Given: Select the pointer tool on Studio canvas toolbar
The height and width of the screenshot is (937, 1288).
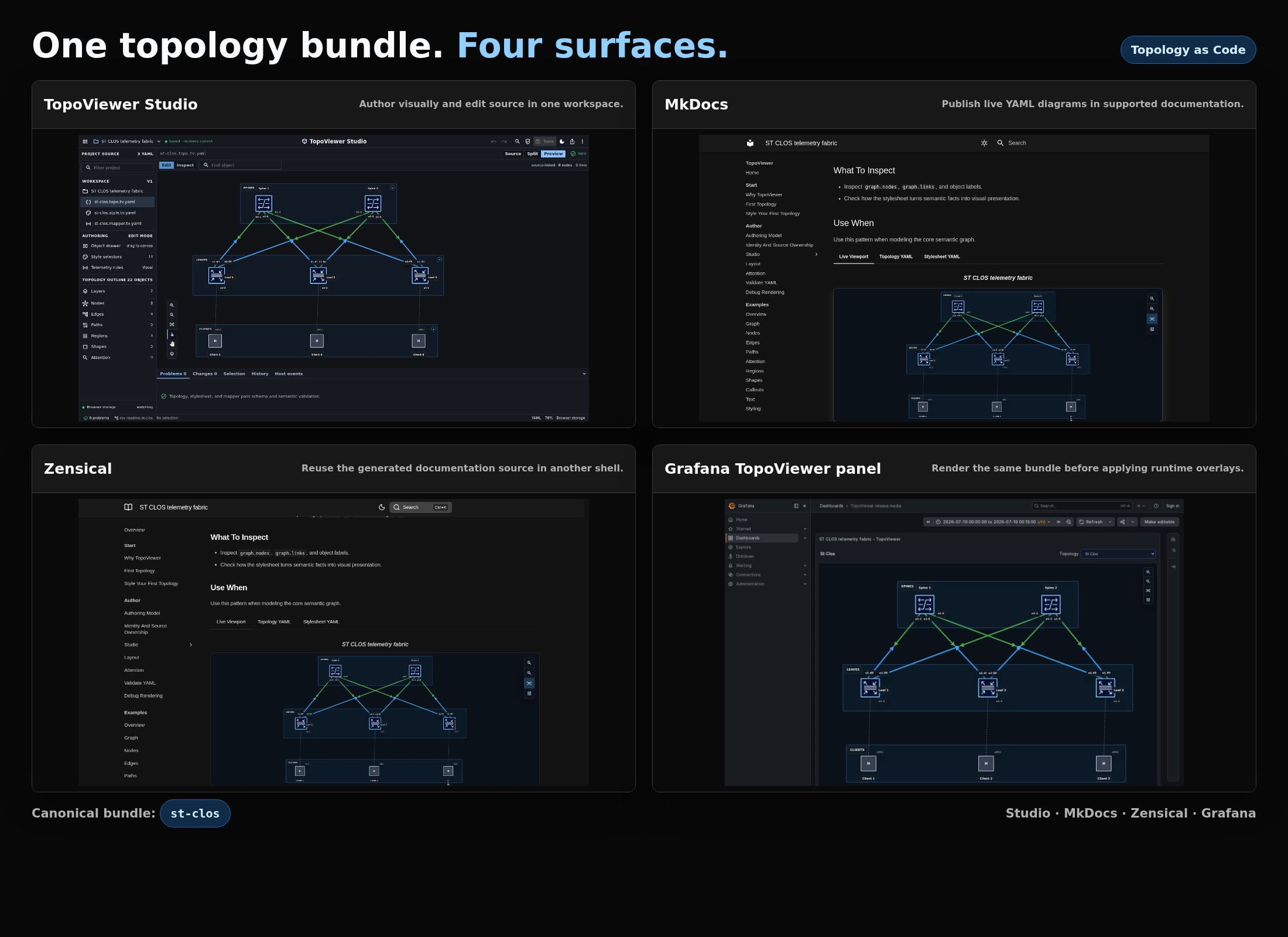Looking at the screenshot, I should 172,334.
